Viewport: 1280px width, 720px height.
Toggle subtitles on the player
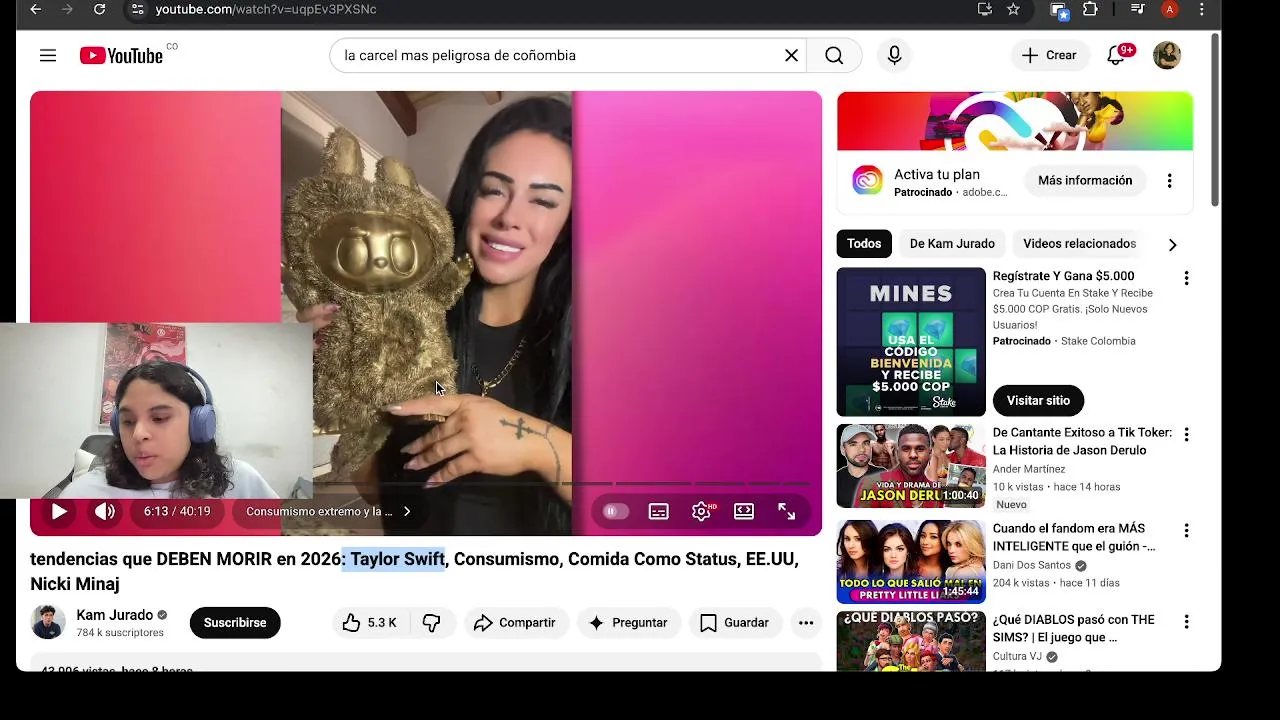(x=659, y=511)
